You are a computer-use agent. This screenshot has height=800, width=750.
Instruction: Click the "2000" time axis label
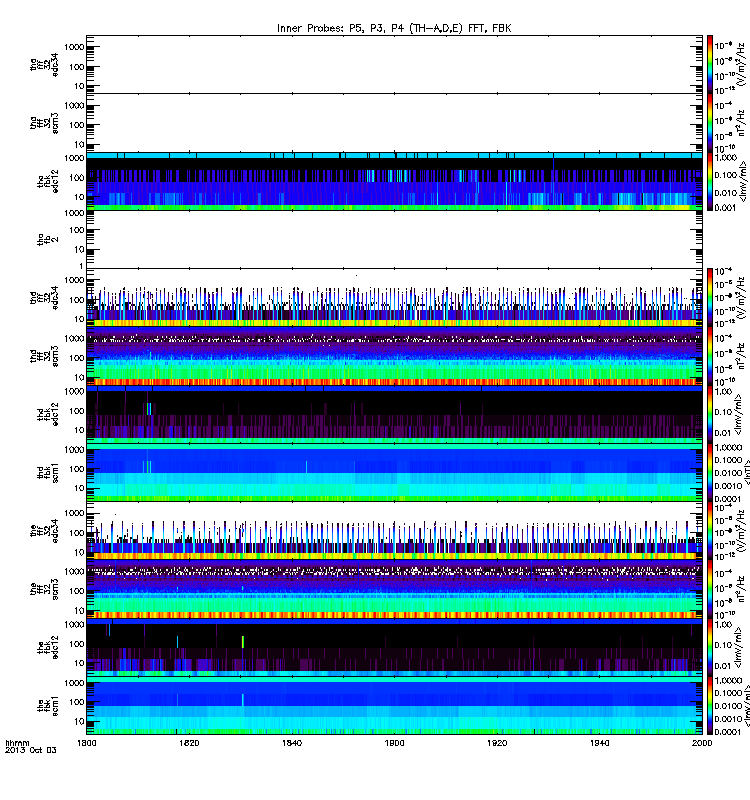(702, 743)
